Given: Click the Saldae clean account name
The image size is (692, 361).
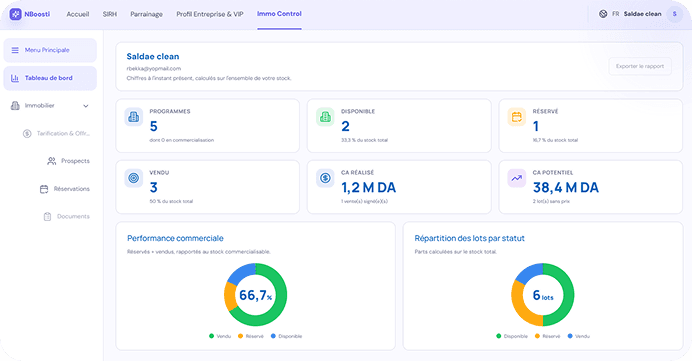Looking at the screenshot, I should point(643,14).
